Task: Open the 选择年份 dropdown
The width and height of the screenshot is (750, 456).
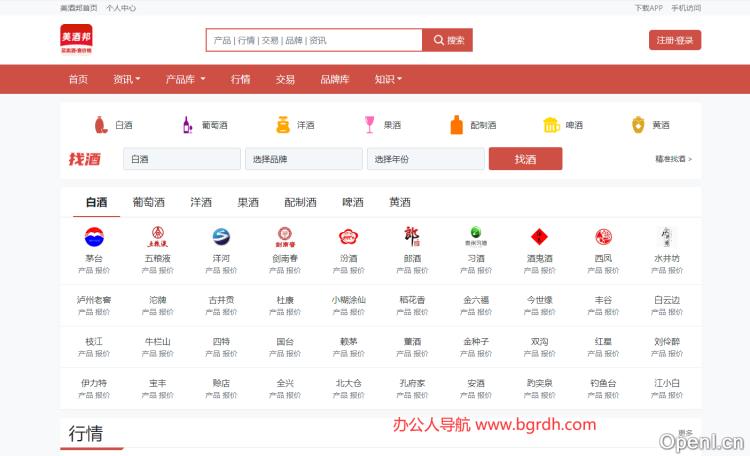Action: [425, 159]
